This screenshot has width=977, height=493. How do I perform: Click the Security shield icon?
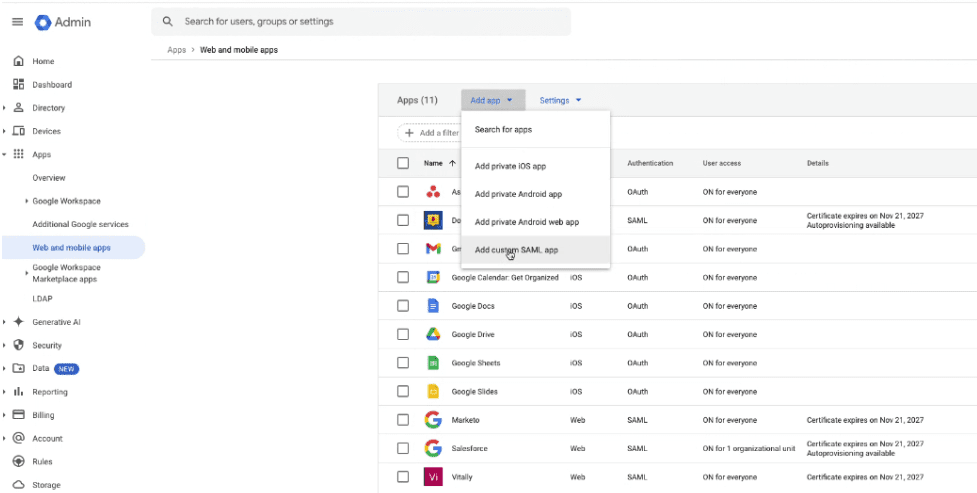pos(19,345)
